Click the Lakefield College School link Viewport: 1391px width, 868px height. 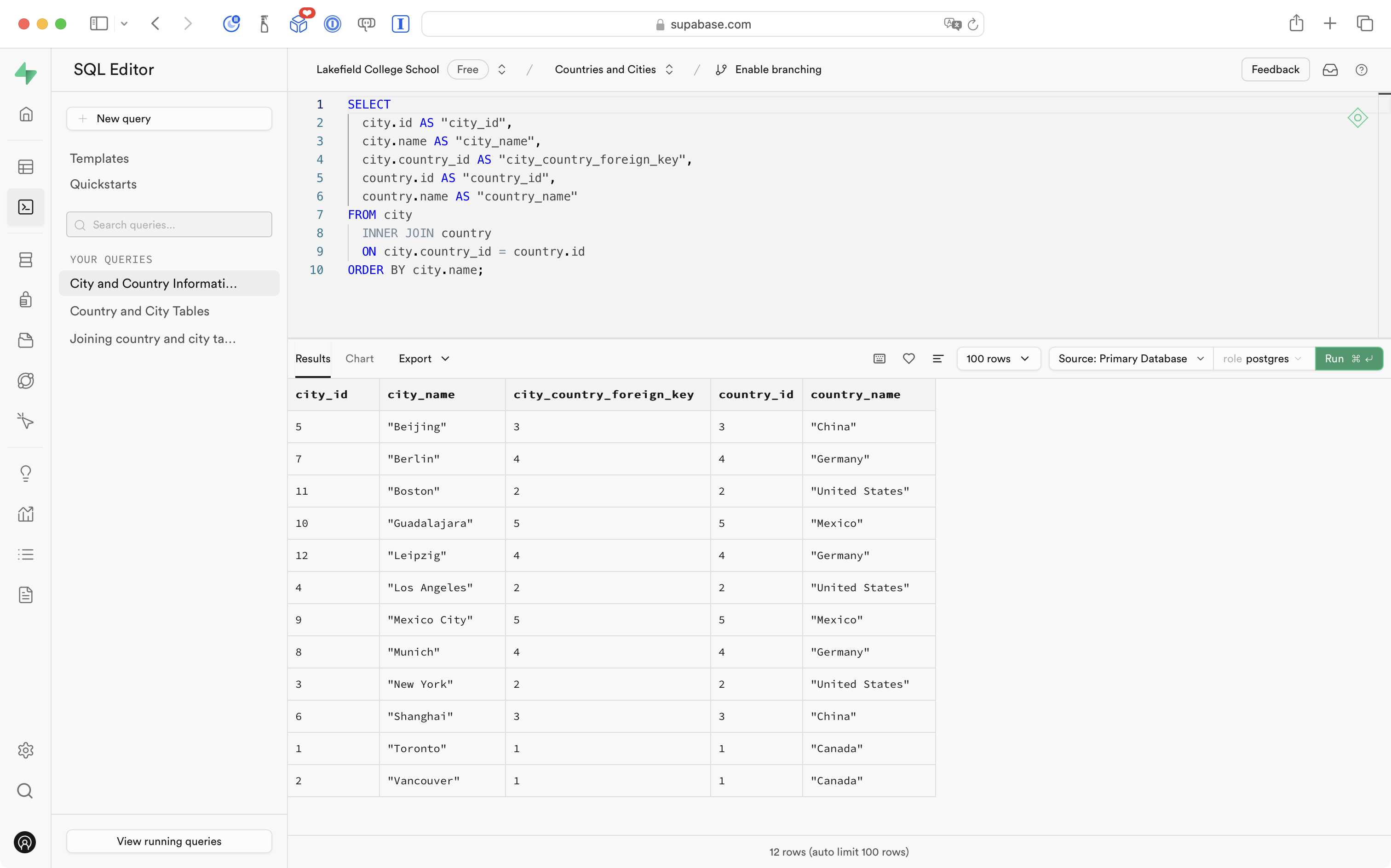coord(377,69)
